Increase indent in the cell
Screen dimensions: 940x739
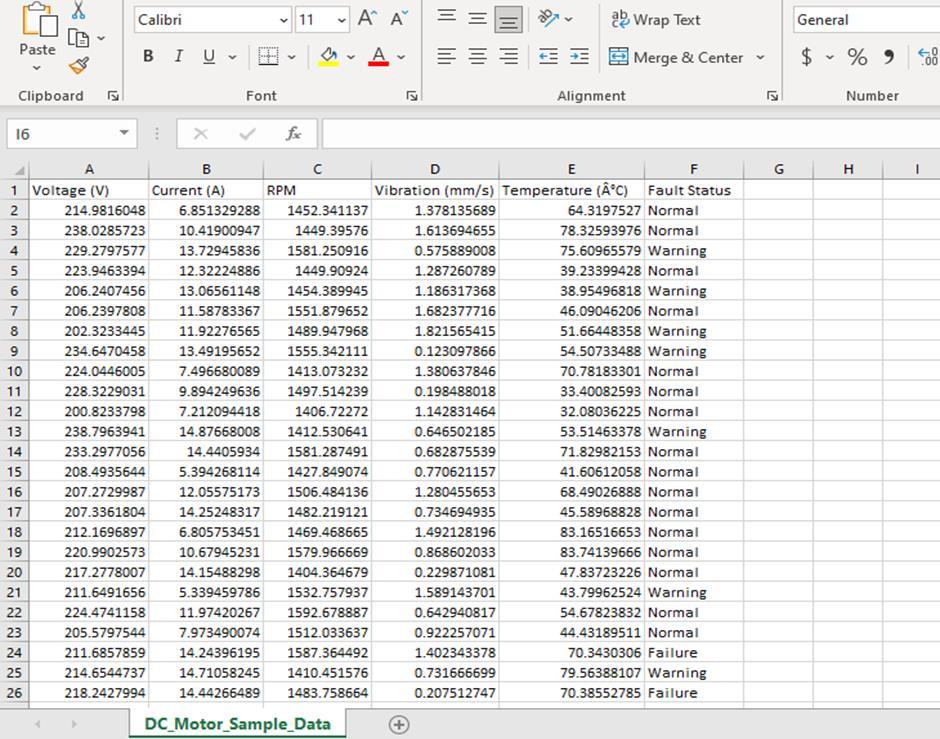(x=580, y=57)
